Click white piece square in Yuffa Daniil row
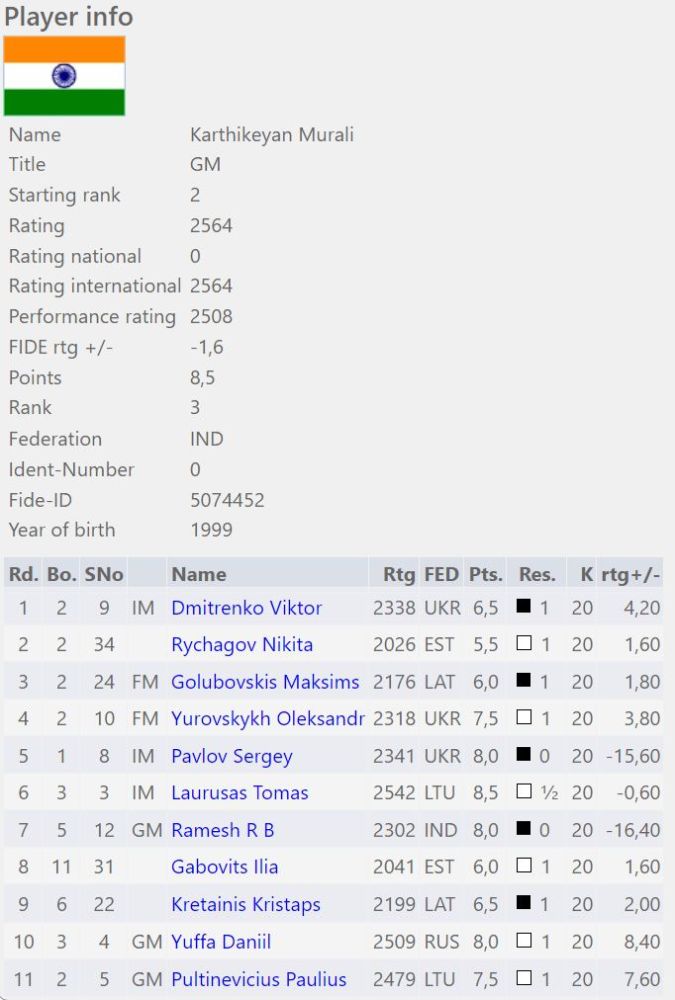This screenshot has height=1000, width=675. tap(524, 941)
